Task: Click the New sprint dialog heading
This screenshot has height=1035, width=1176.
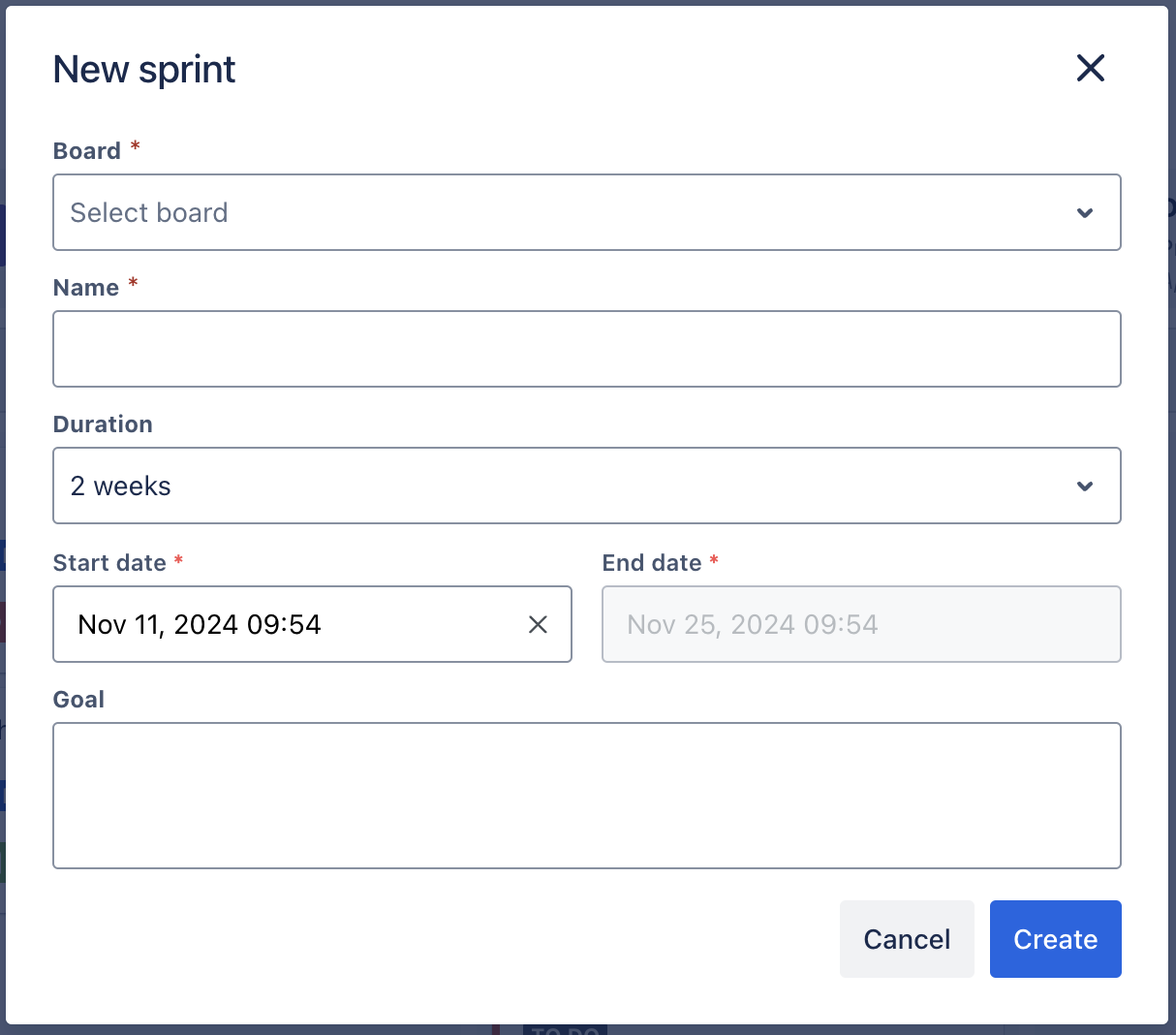Action: pos(144,70)
